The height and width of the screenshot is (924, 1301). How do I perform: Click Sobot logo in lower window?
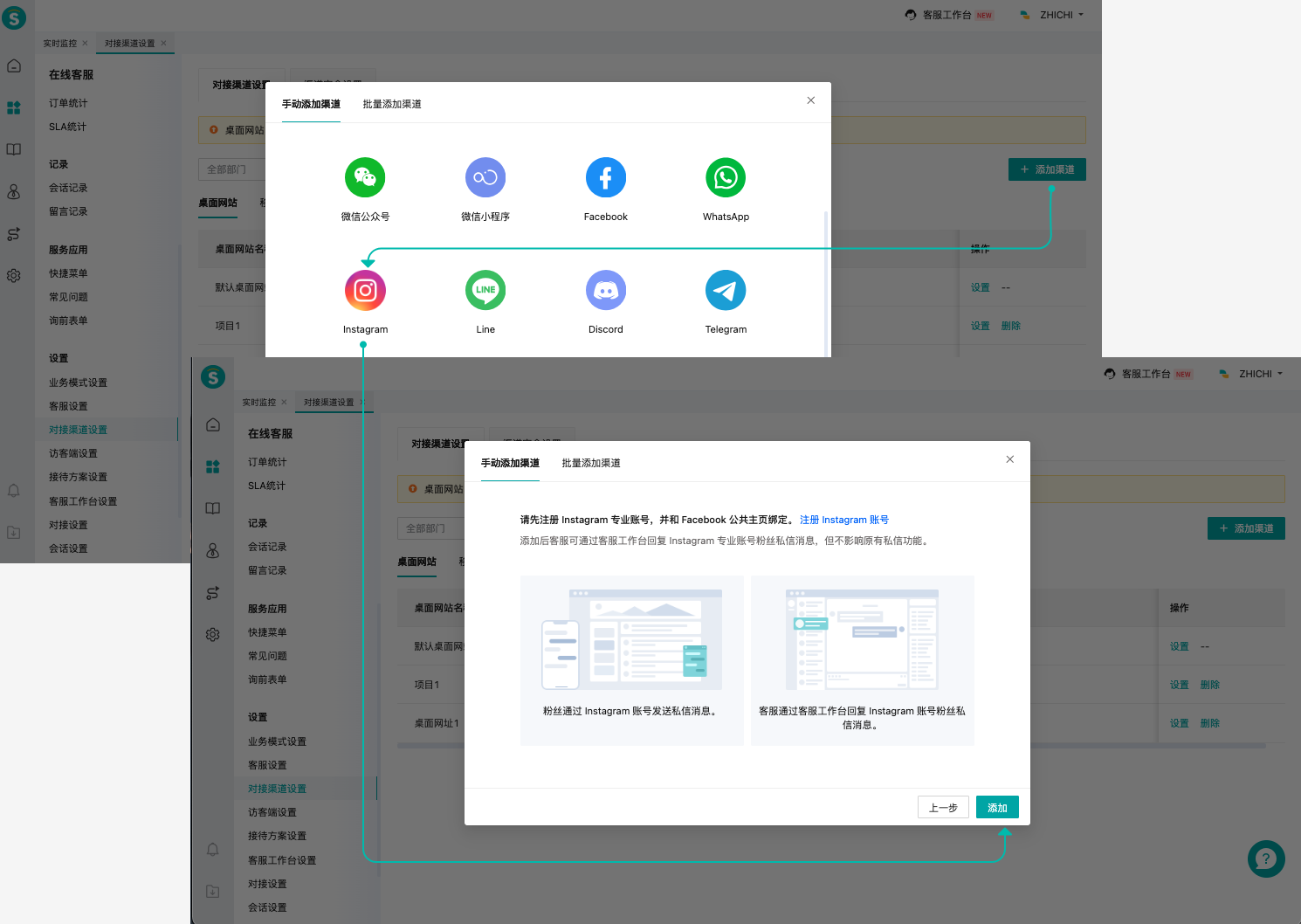point(213,377)
